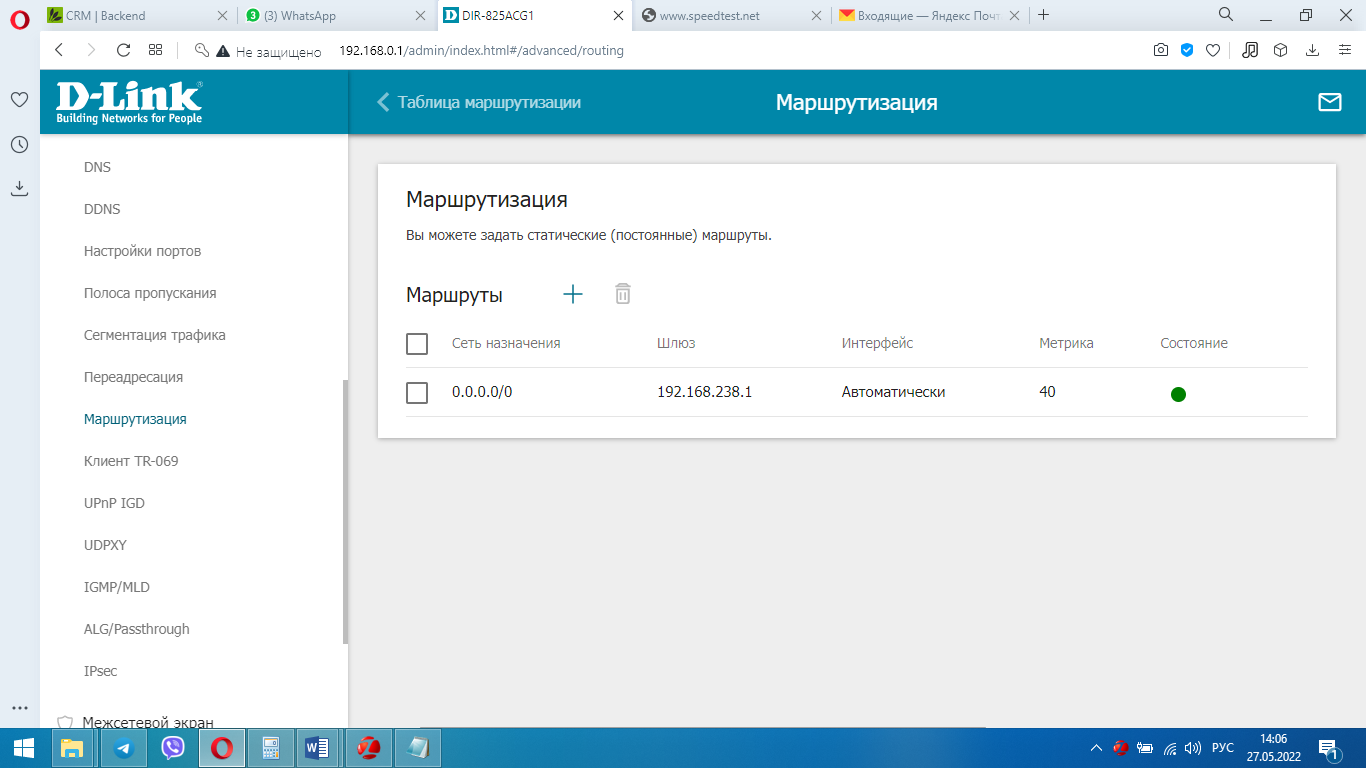Viewport: 1366px width, 768px height.
Task: Click the Автоматически interface cell
Action: (x=893, y=392)
